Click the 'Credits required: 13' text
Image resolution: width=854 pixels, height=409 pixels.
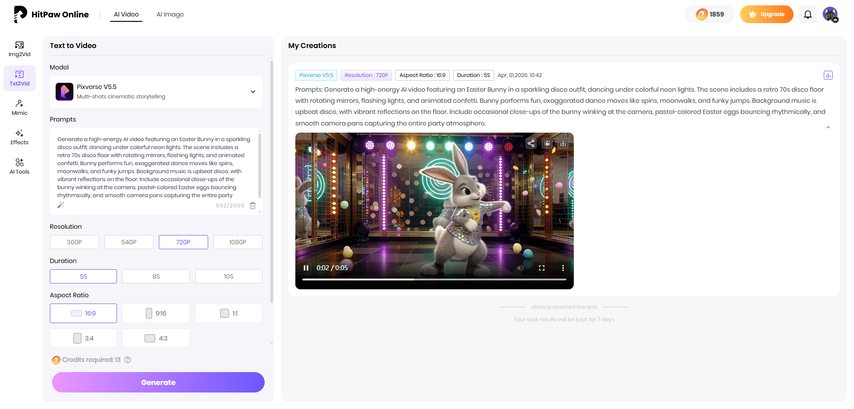92,359
